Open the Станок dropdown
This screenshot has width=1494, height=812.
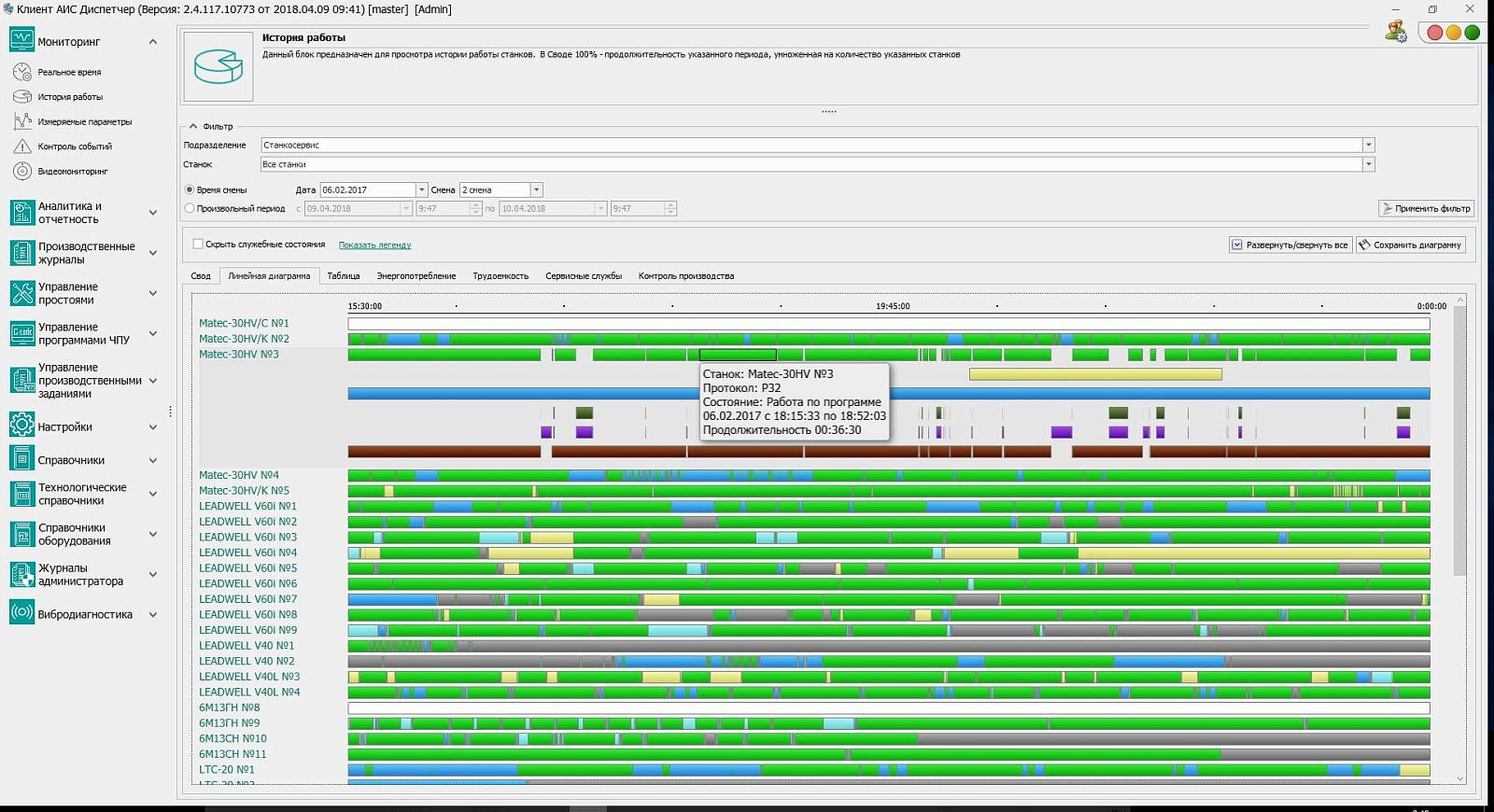[1368, 164]
